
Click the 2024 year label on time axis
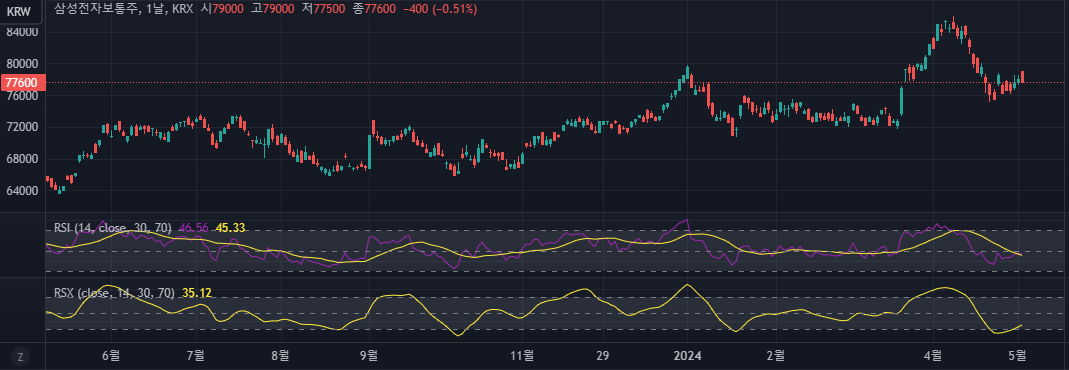coord(687,355)
